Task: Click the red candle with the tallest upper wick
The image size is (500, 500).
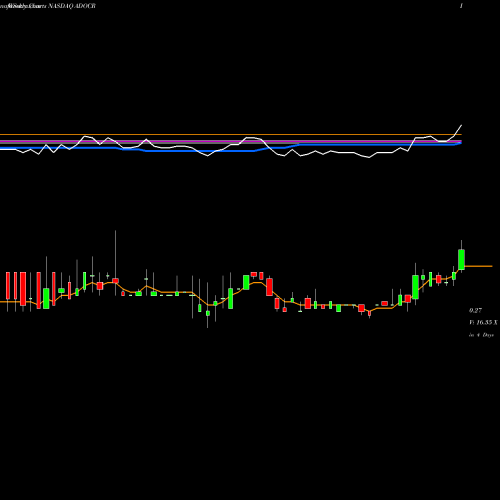Action: [x=115, y=281]
